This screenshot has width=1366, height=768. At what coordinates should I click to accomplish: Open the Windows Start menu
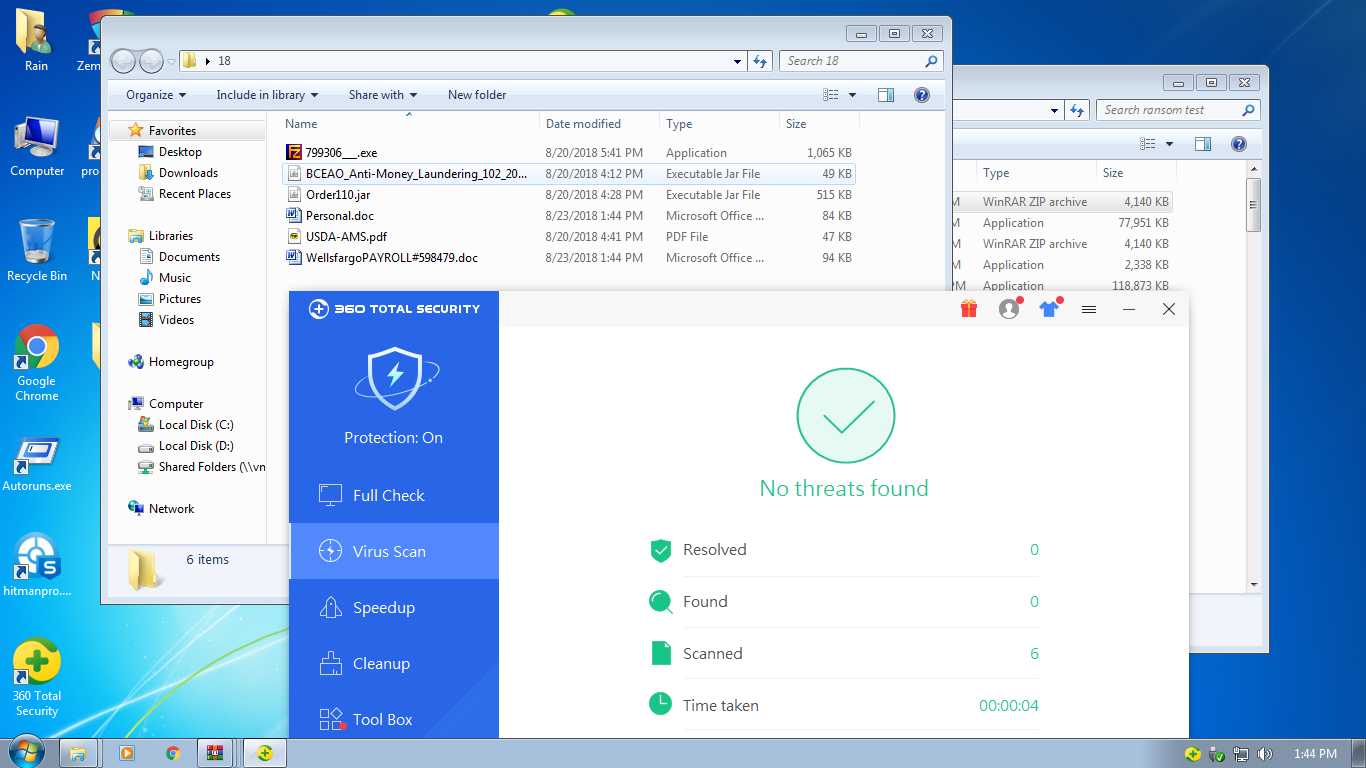pos(26,752)
